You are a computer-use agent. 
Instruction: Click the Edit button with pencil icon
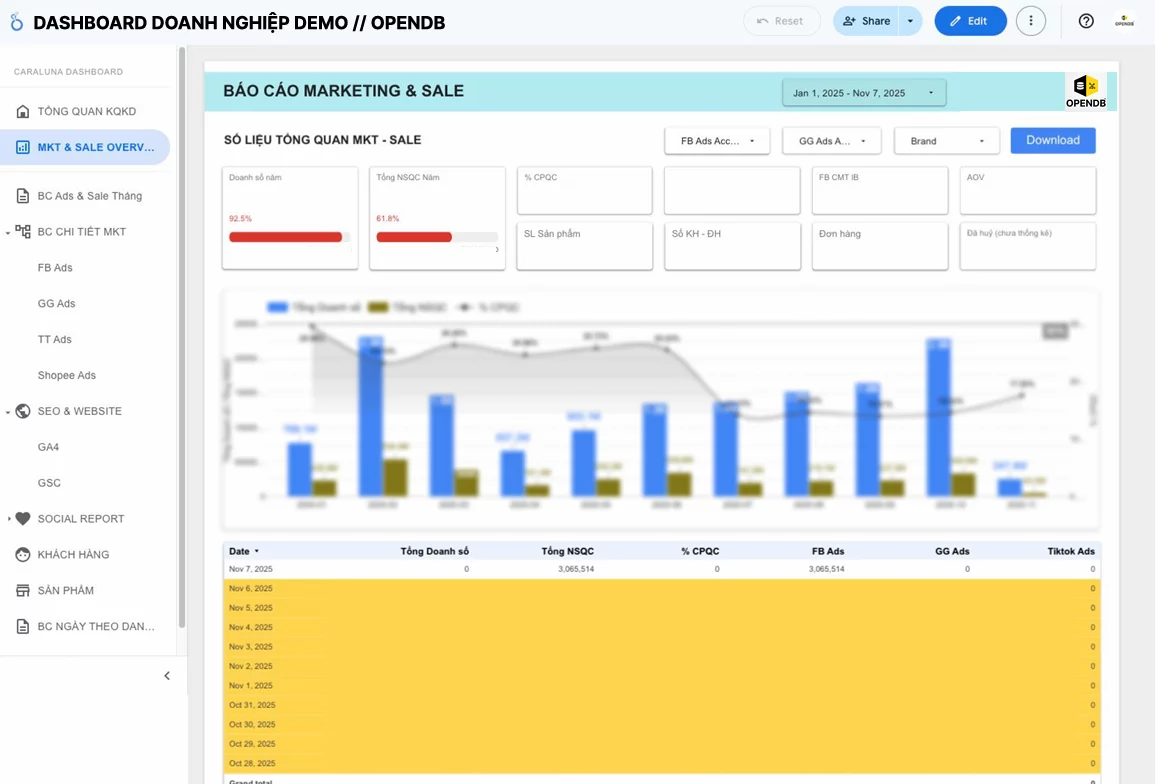pyautogui.click(x=969, y=20)
